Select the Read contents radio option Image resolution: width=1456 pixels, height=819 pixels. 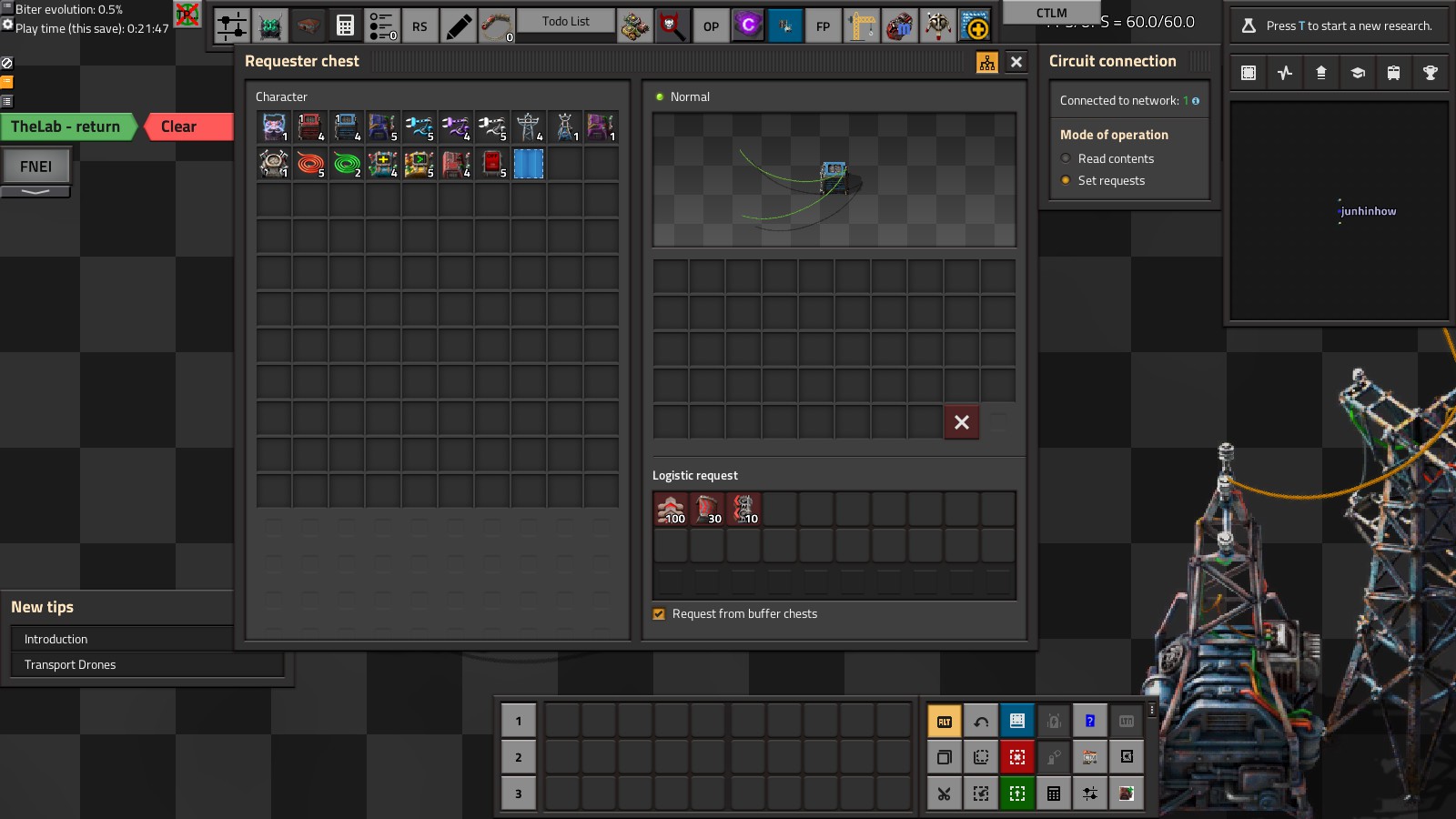[1066, 158]
